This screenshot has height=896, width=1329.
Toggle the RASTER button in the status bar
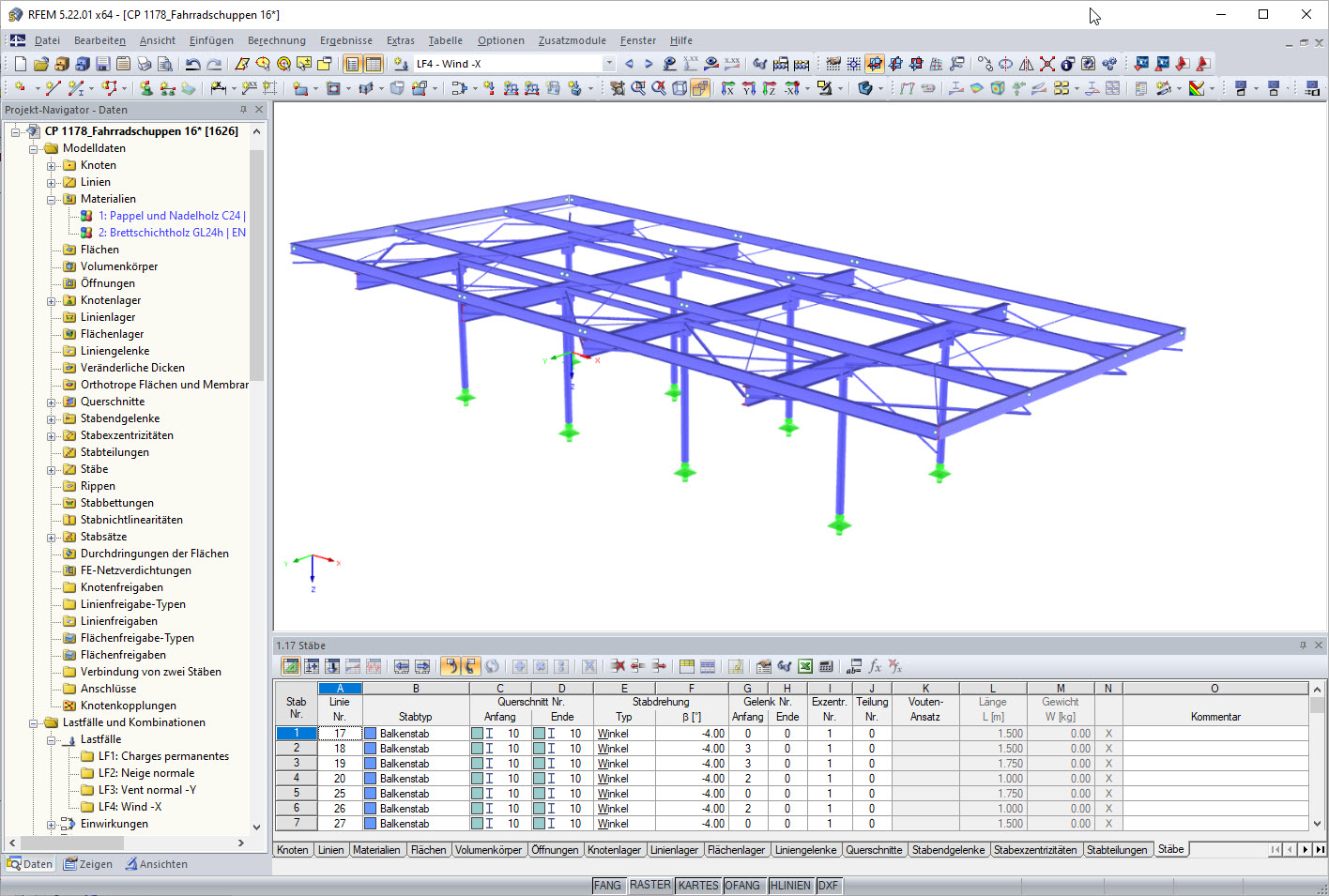(x=650, y=885)
